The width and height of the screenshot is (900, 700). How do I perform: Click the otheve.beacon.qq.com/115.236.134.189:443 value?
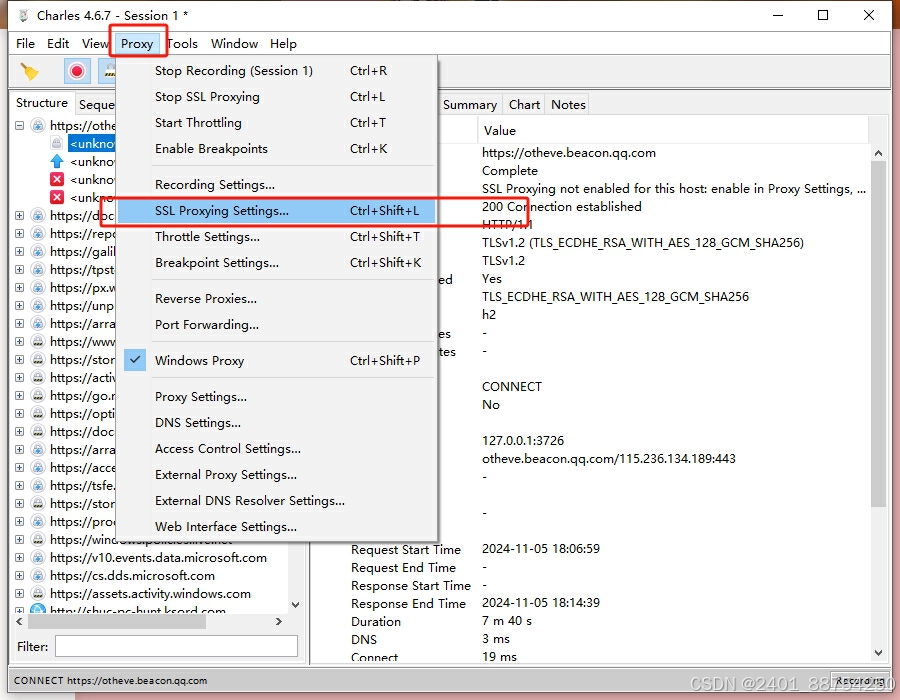[608, 458]
